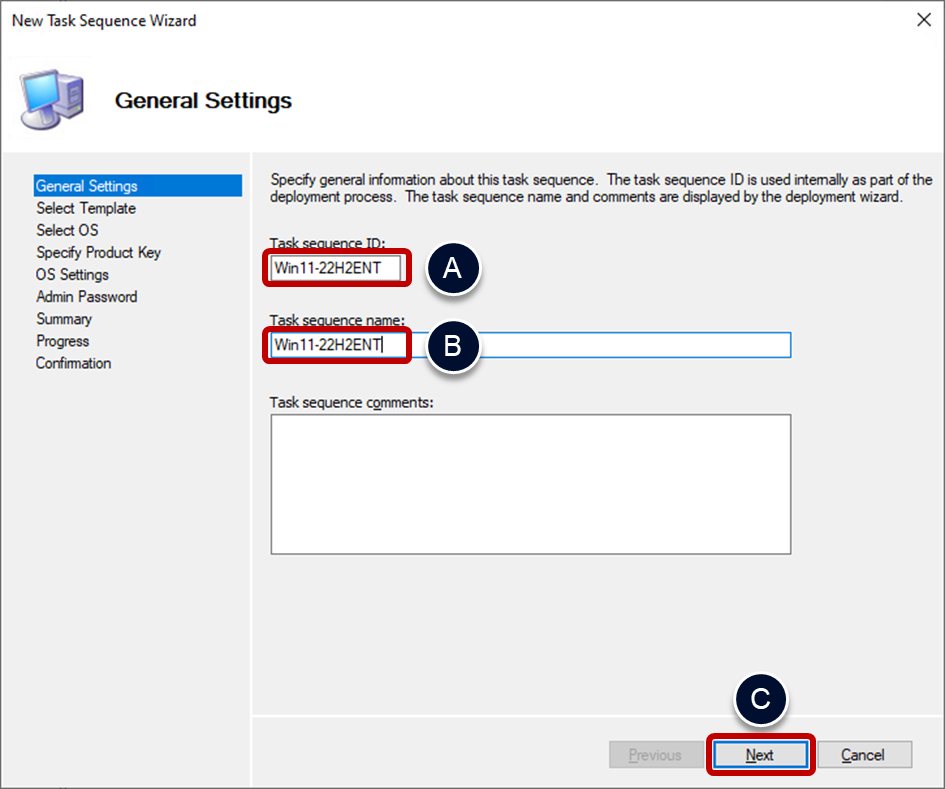
Task: Open the Select OS step
Action: coord(66,230)
